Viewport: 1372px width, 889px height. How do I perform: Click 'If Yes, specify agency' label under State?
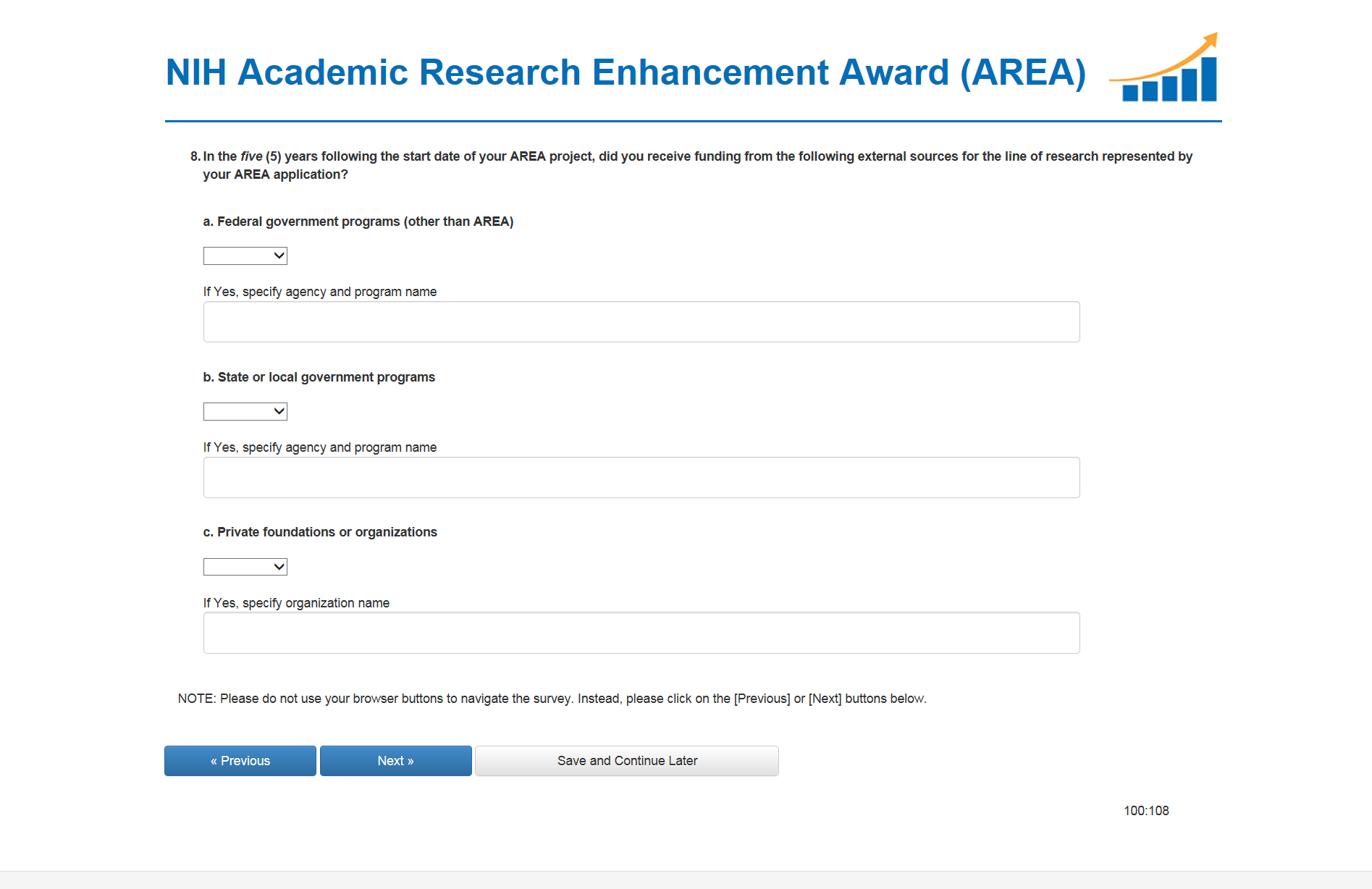(320, 447)
